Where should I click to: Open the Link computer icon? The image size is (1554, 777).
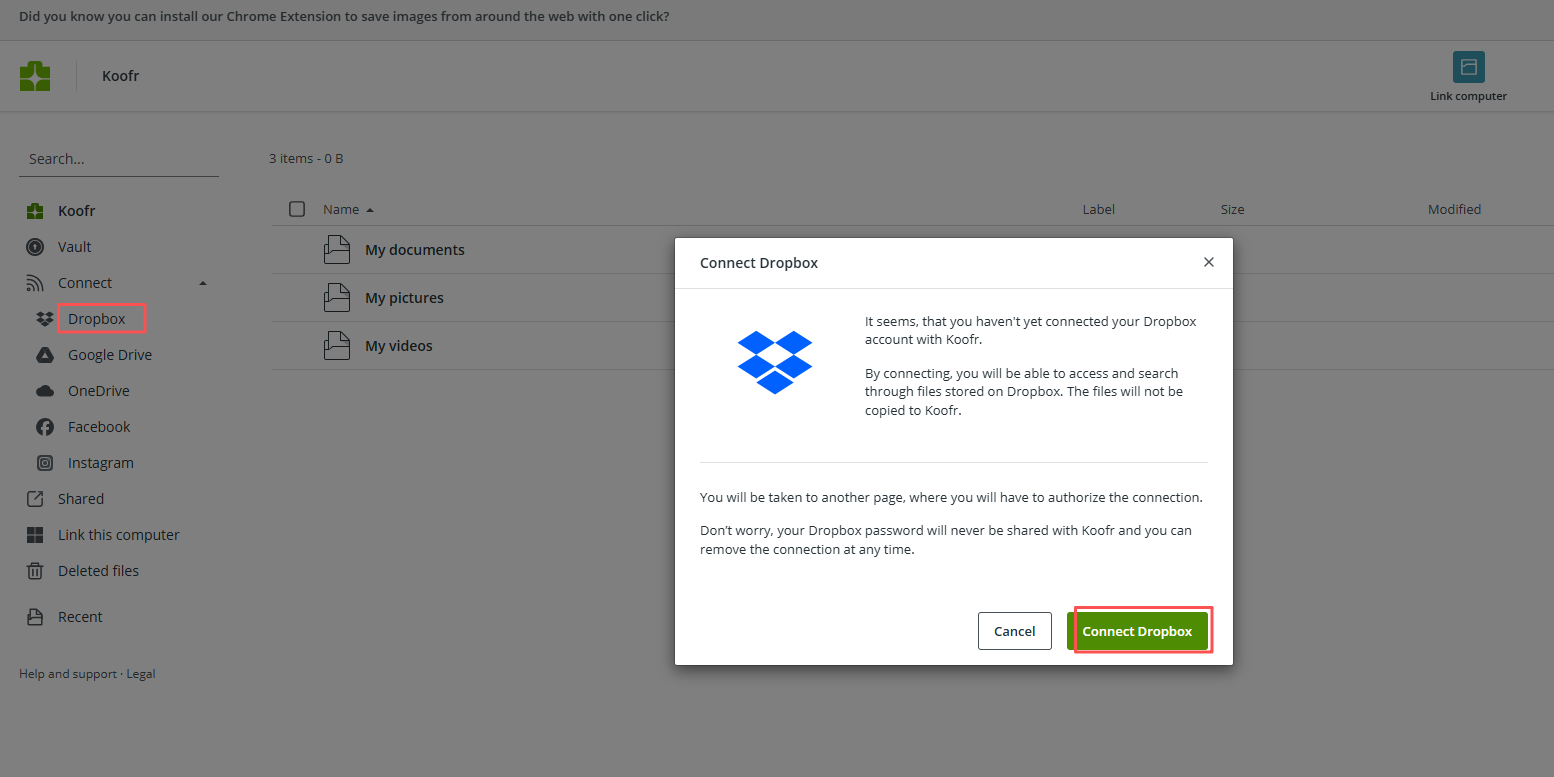[1468, 67]
